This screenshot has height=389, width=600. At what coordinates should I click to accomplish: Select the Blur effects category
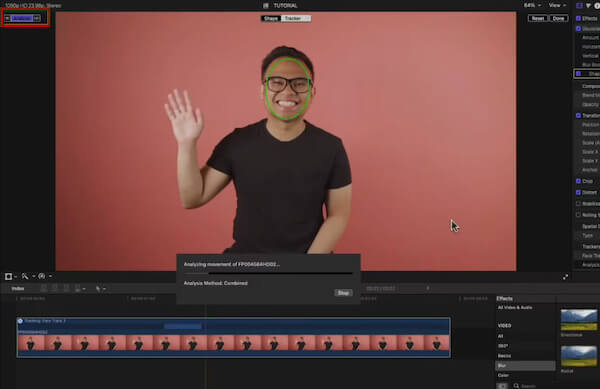pyautogui.click(x=525, y=366)
